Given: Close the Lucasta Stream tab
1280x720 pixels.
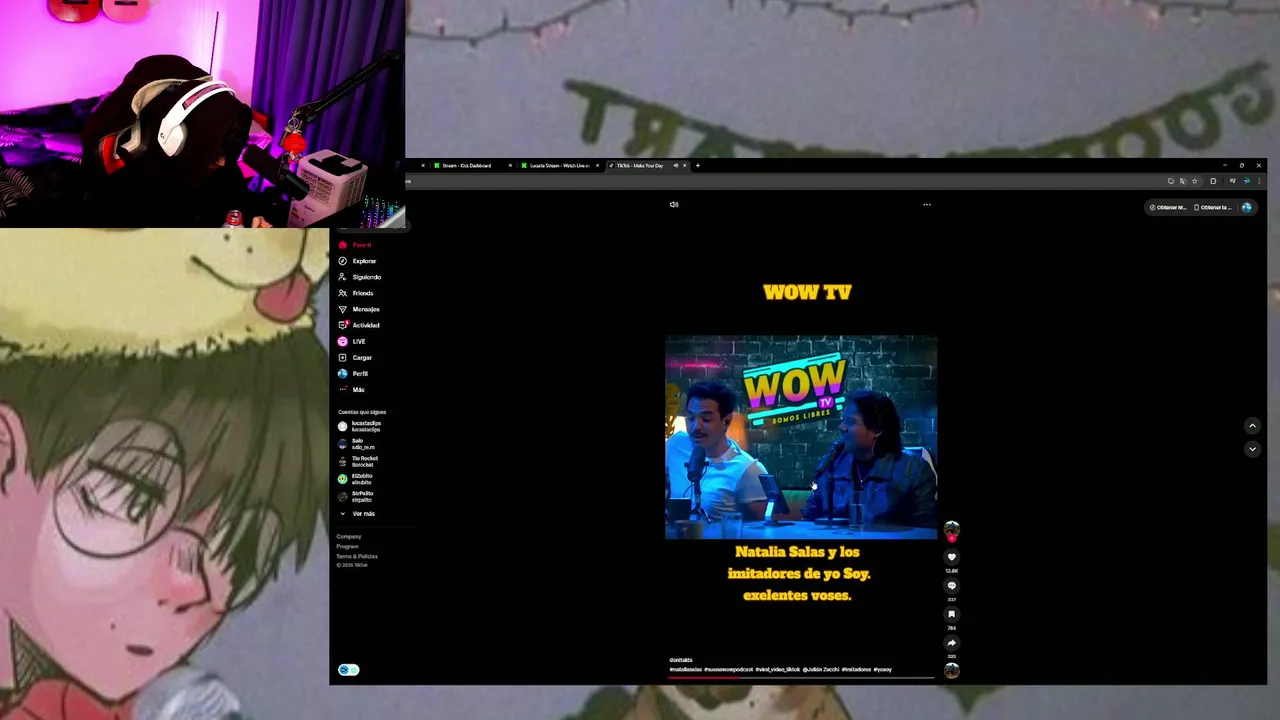Looking at the screenshot, I should tap(597, 166).
